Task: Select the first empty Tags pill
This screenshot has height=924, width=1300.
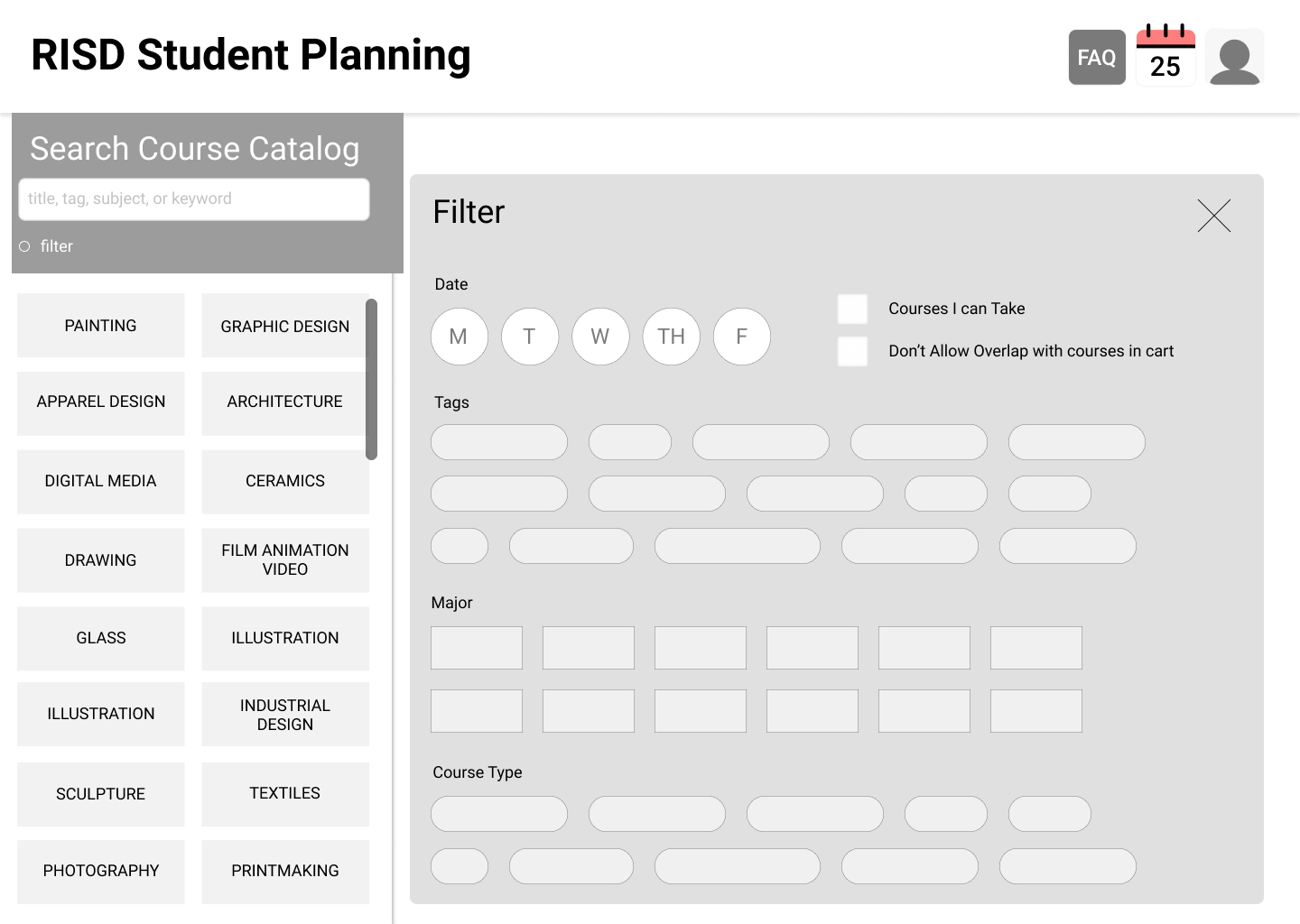Action: pos(499,442)
